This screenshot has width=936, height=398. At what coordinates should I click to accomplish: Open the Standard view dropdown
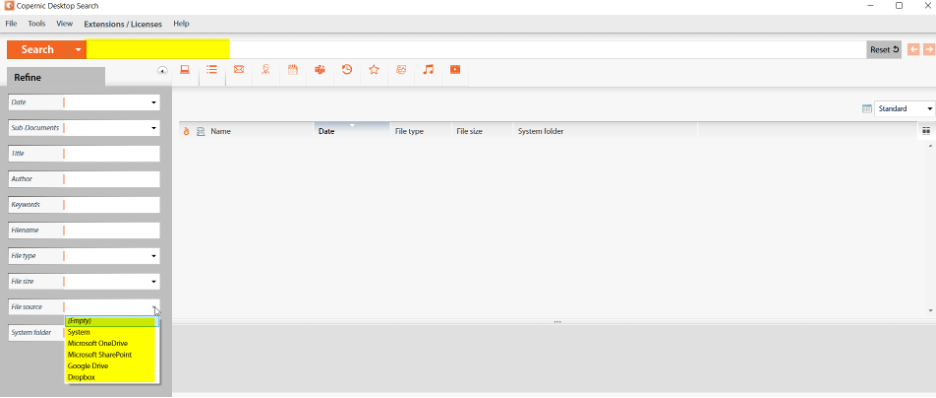pos(929,109)
